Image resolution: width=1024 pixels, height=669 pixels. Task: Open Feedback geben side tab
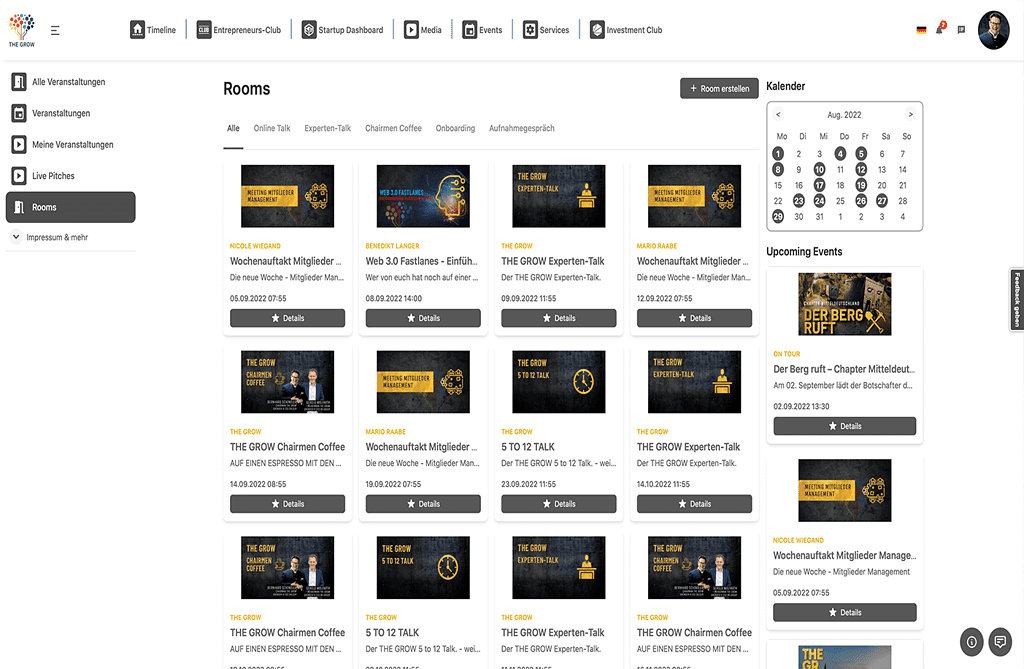click(1017, 299)
